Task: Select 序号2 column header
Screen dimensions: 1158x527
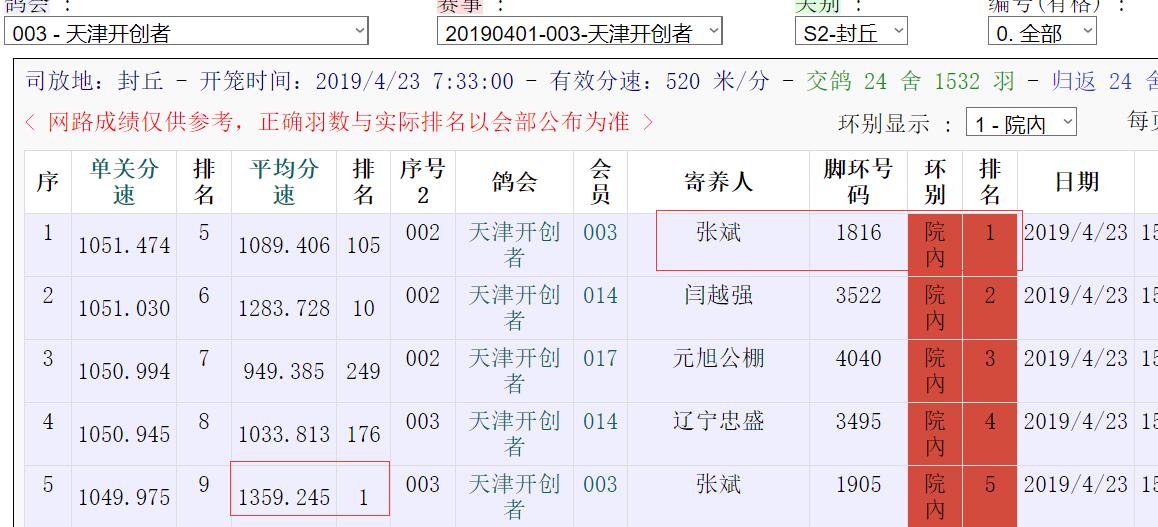Action: [x=422, y=182]
